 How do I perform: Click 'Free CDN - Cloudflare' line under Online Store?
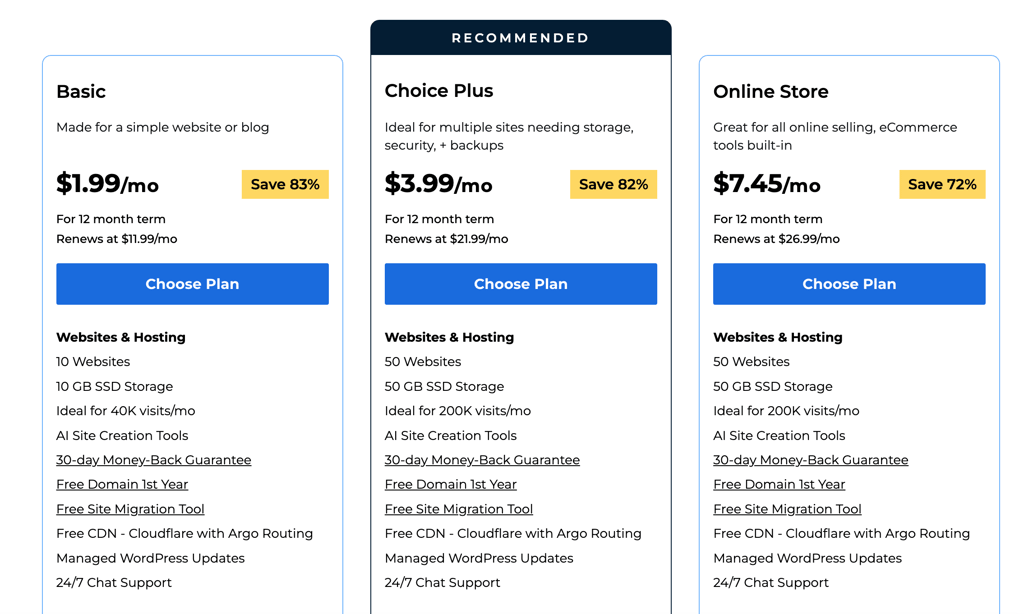[x=841, y=534]
